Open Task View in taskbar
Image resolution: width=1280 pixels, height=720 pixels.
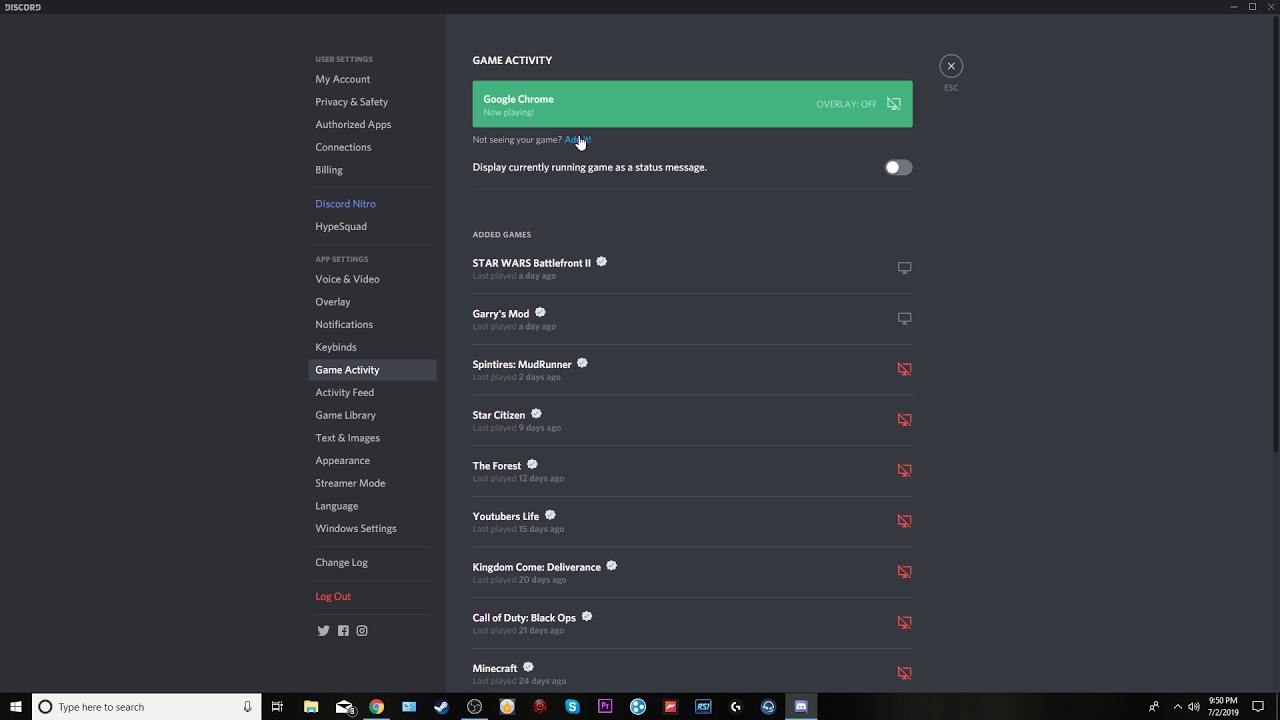tap(277, 707)
